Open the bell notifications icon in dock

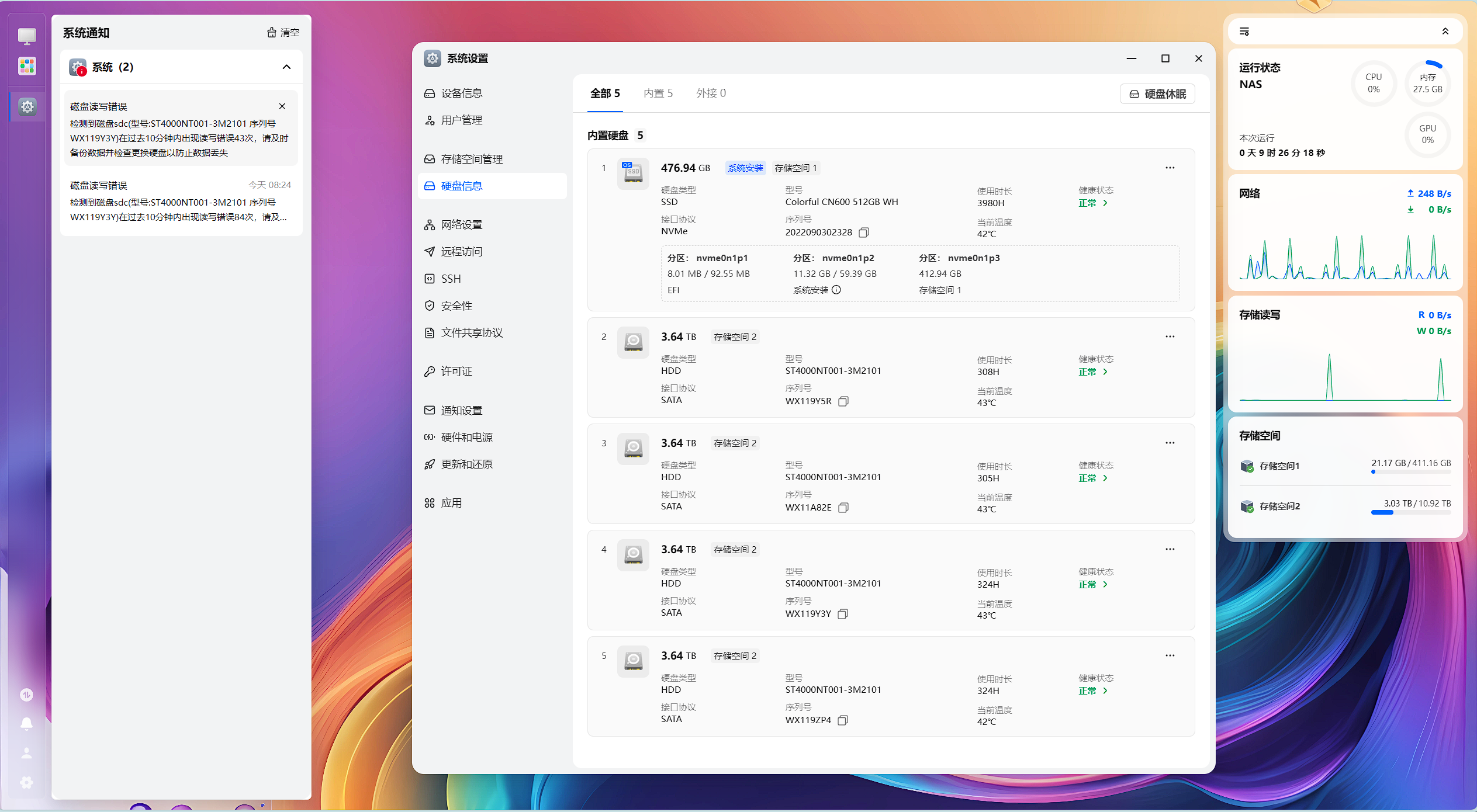coord(26,724)
